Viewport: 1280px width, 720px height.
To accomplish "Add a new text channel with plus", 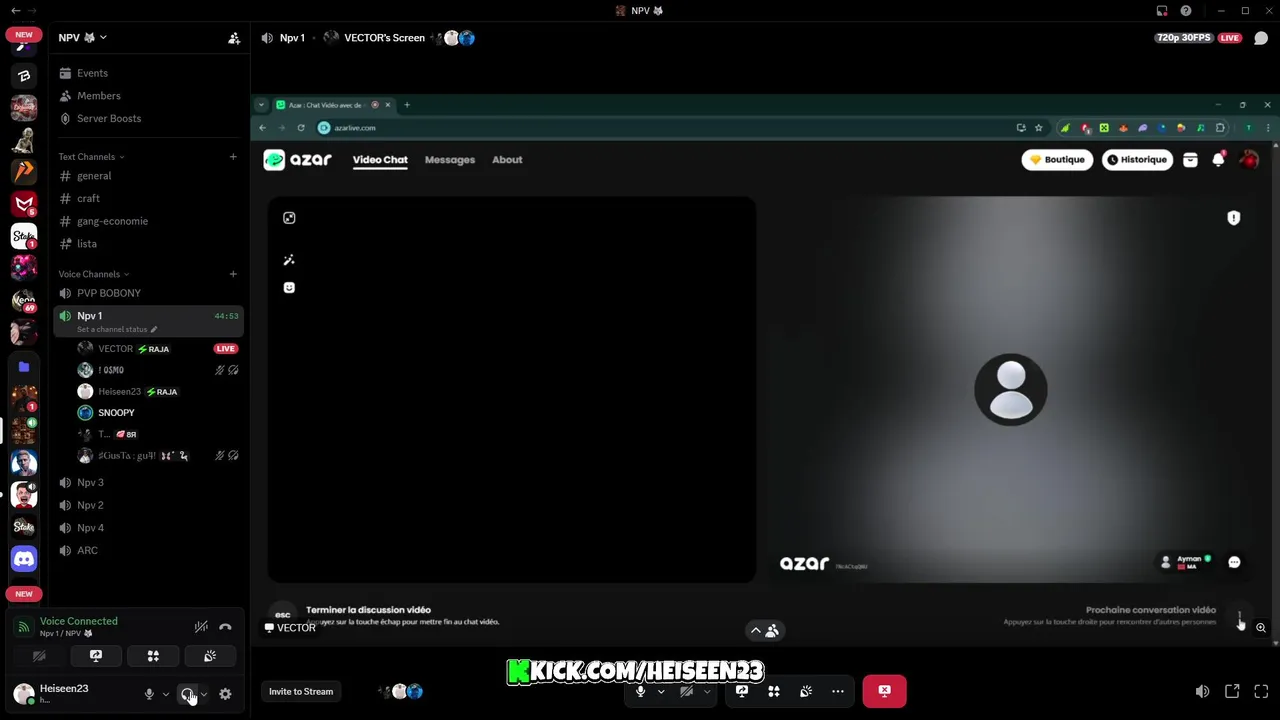I will [x=233, y=157].
